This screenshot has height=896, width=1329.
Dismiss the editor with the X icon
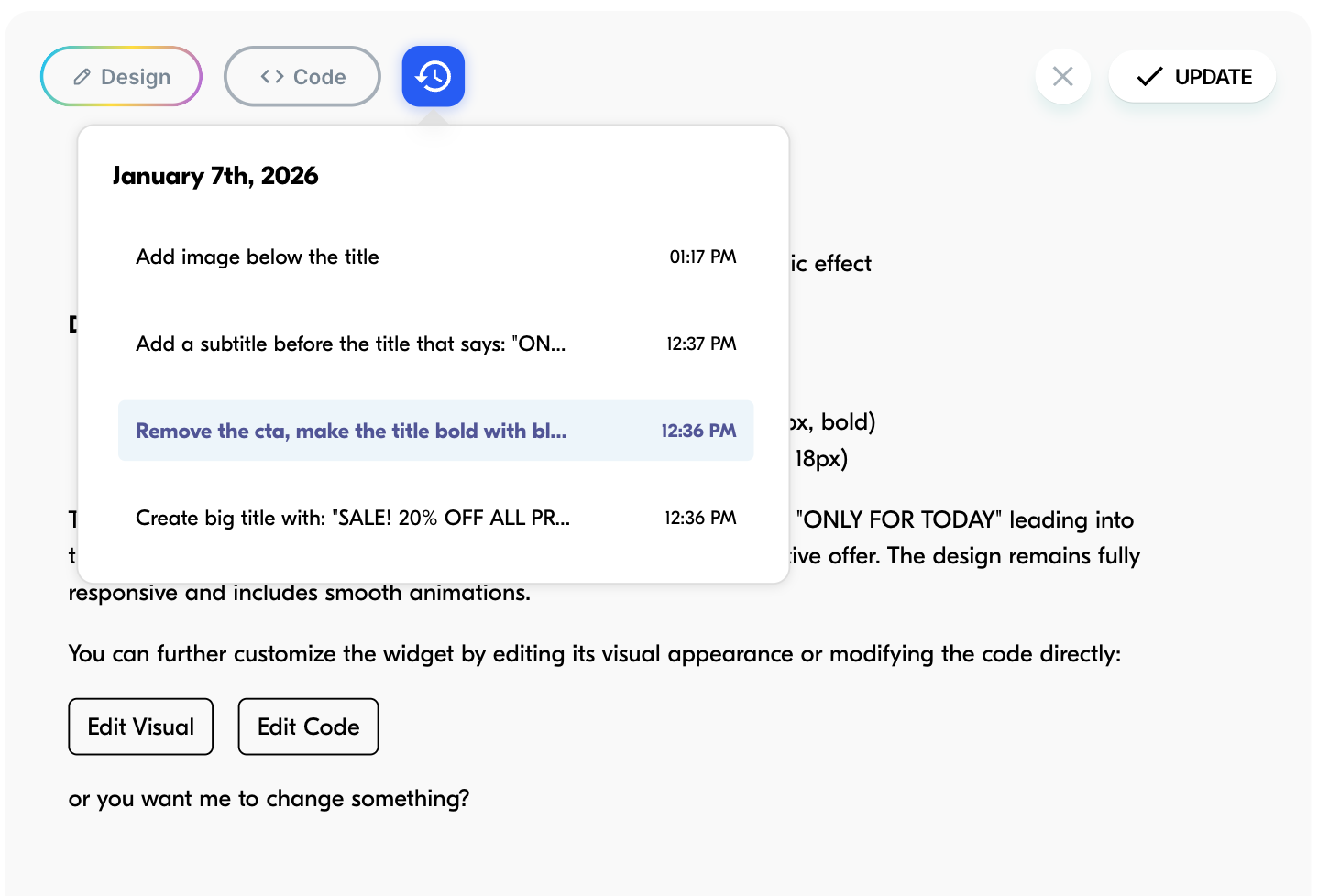pos(1062,76)
